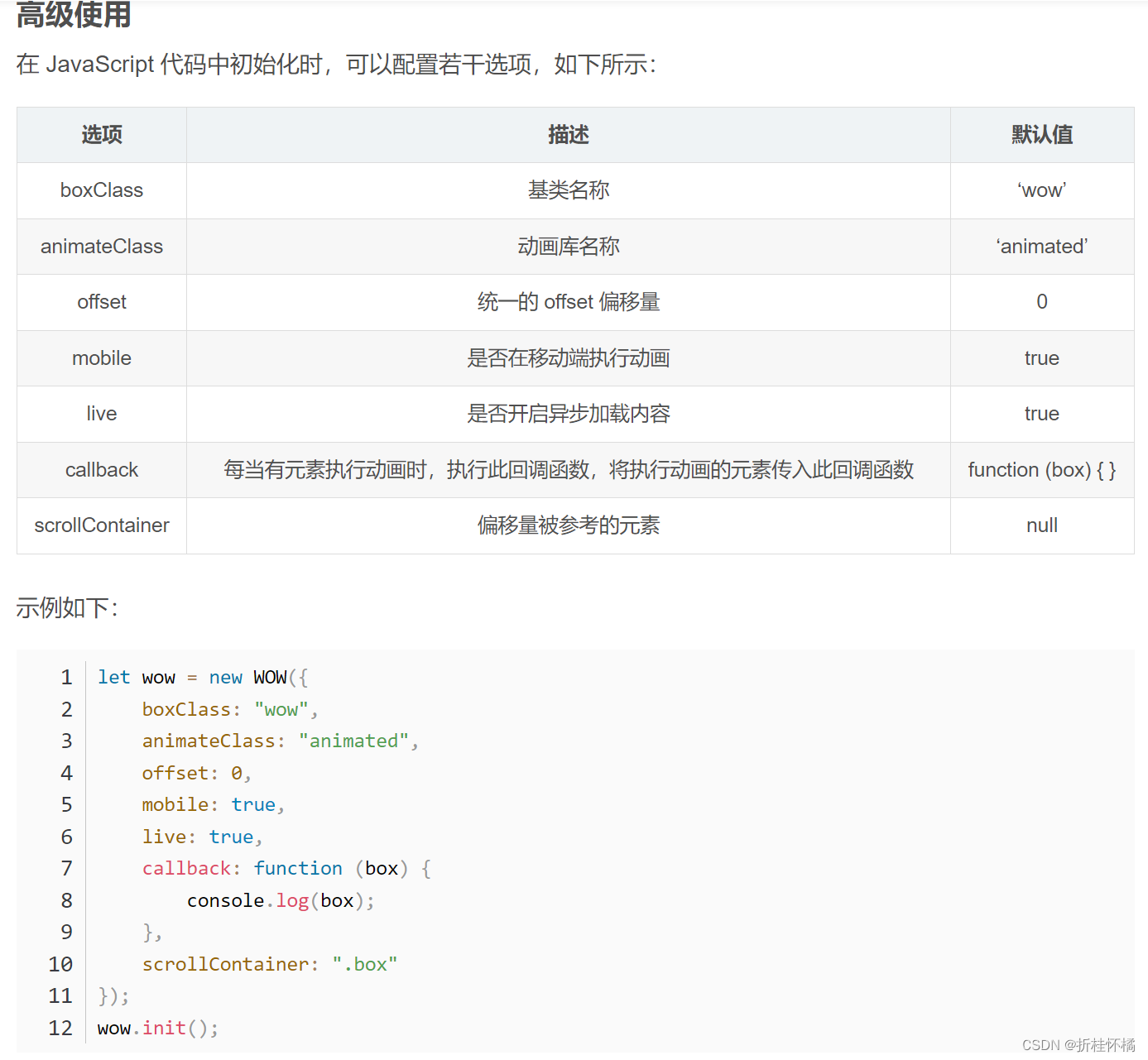Click the true default in live row
Viewport: 1148px width, 1060px height.
[1042, 414]
